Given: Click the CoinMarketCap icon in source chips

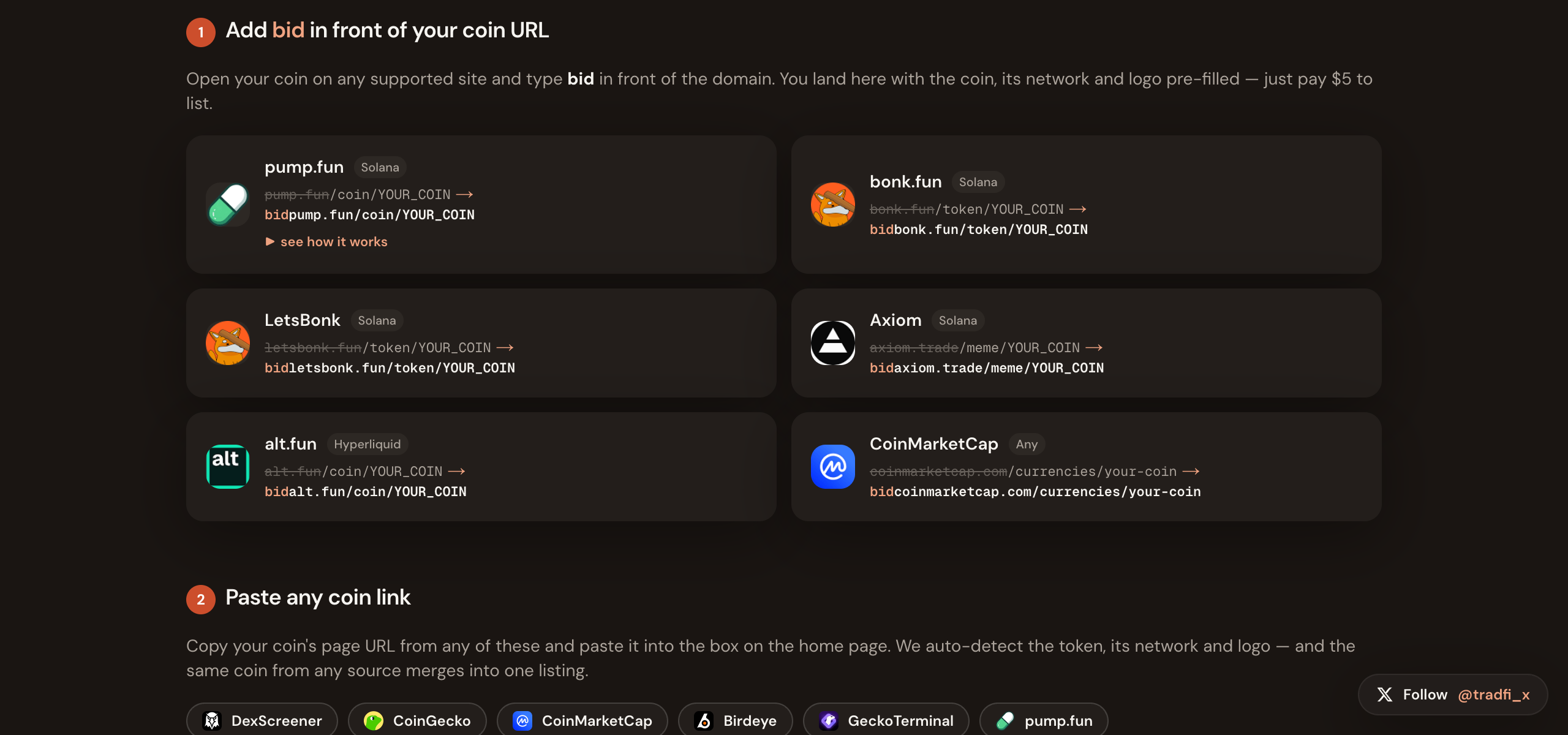Looking at the screenshot, I should 522,721.
